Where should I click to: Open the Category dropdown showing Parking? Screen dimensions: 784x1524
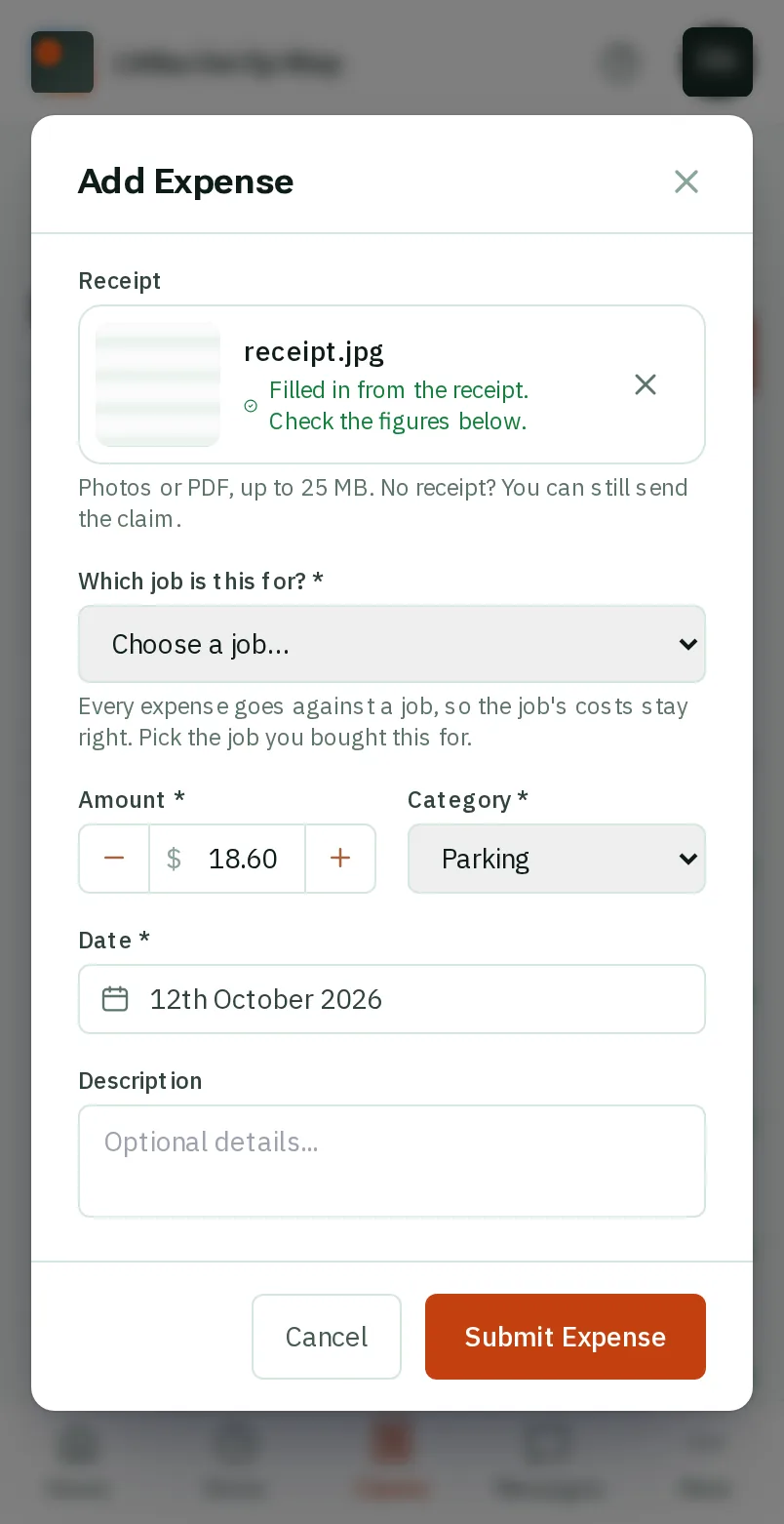[557, 859]
